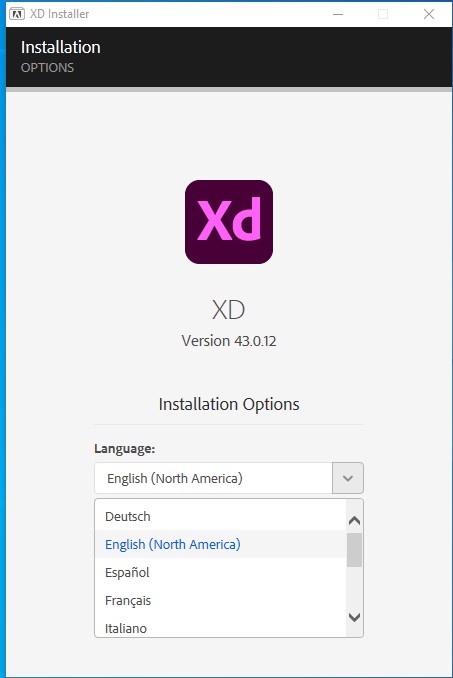Click the Language: label
The width and height of the screenshot is (453, 678).
point(124,448)
